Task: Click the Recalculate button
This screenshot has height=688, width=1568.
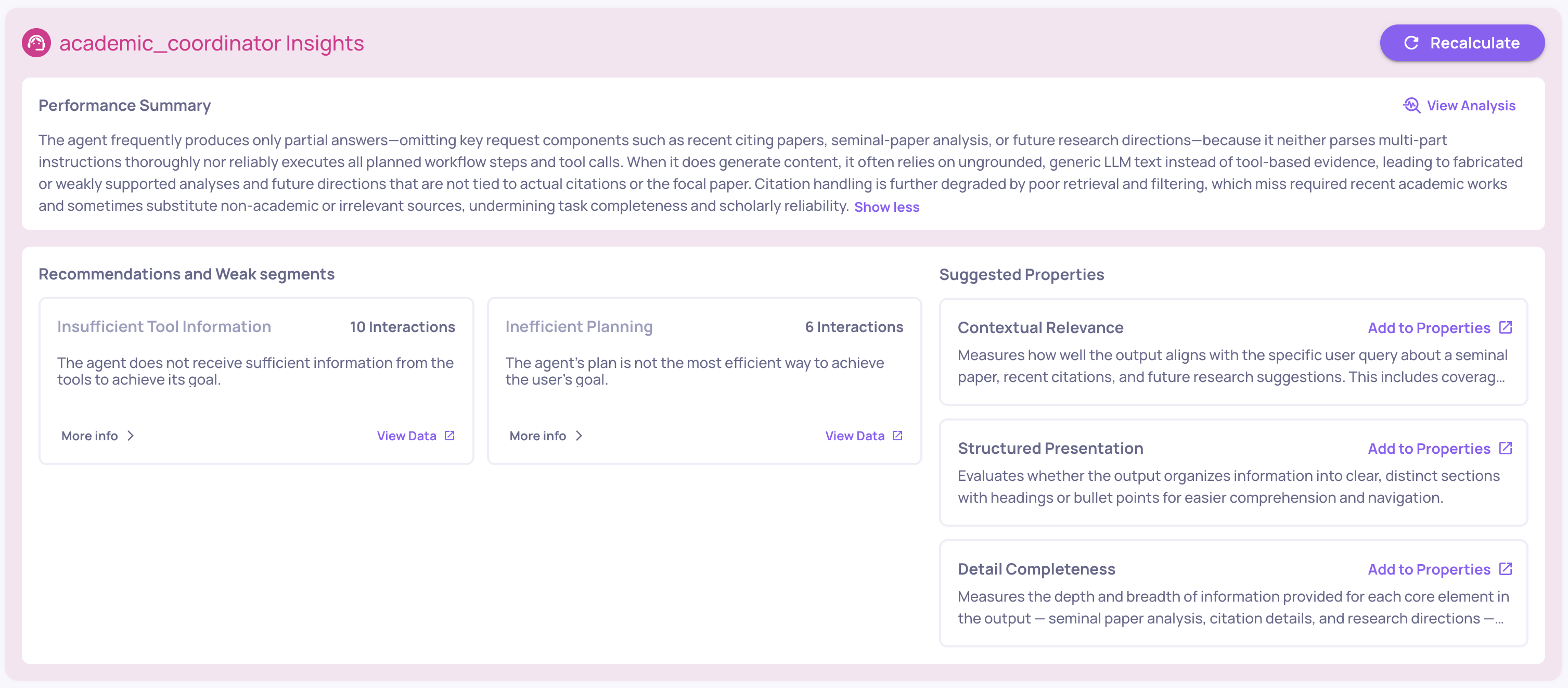Action: click(1461, 43)
